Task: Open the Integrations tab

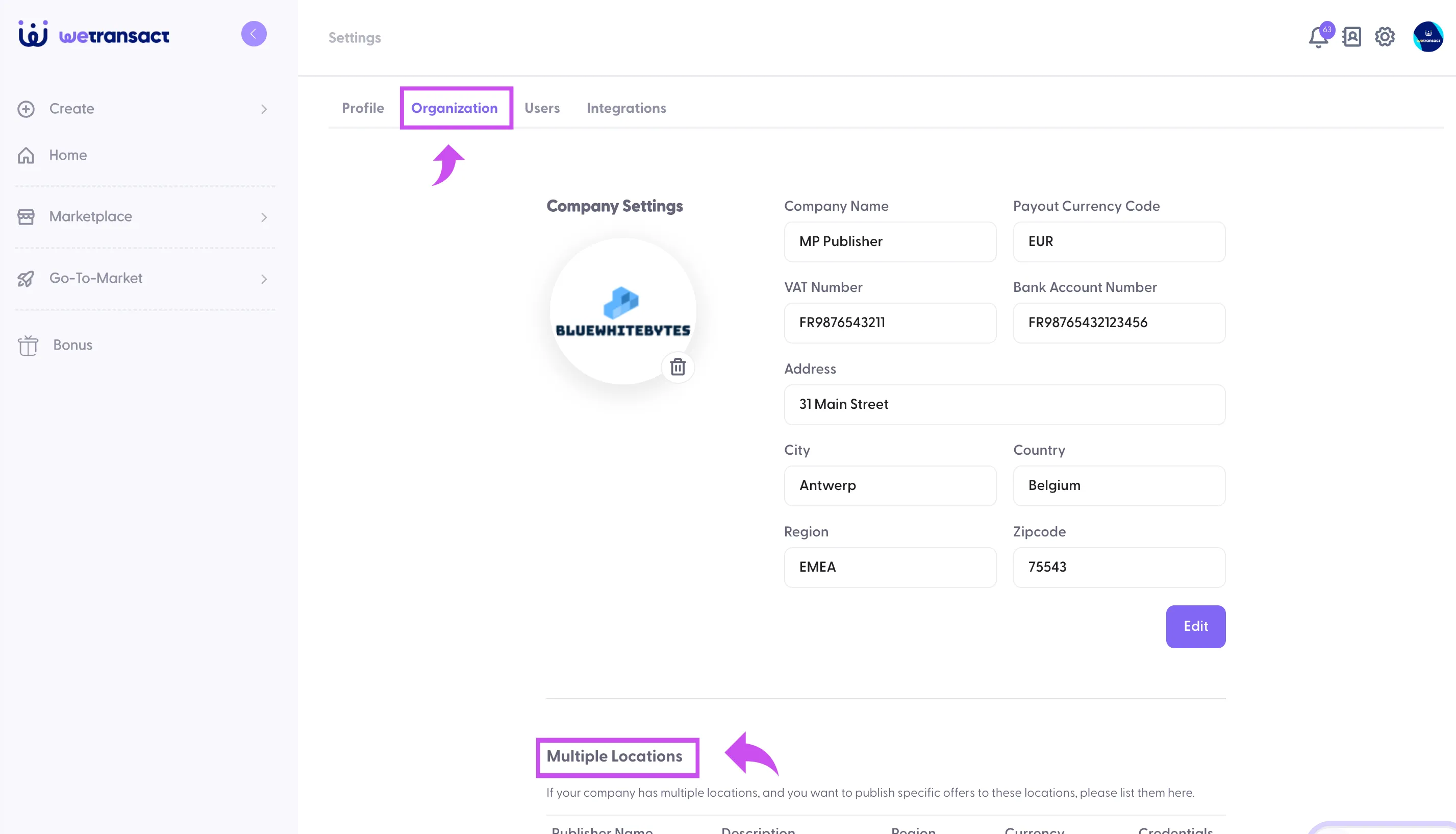Action: coord(626,108)
